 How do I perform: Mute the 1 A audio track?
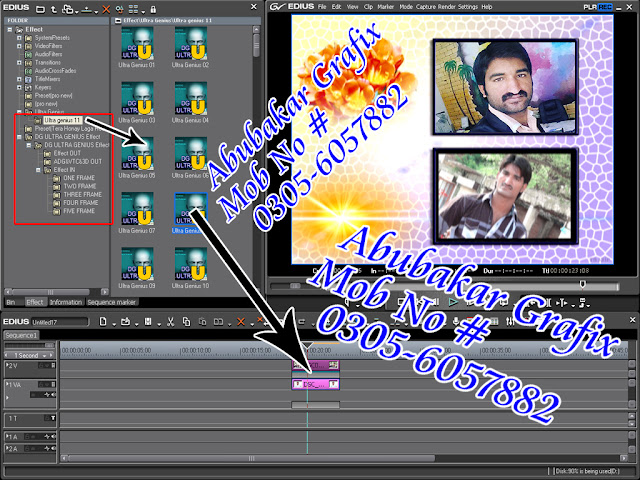point(53,437)
